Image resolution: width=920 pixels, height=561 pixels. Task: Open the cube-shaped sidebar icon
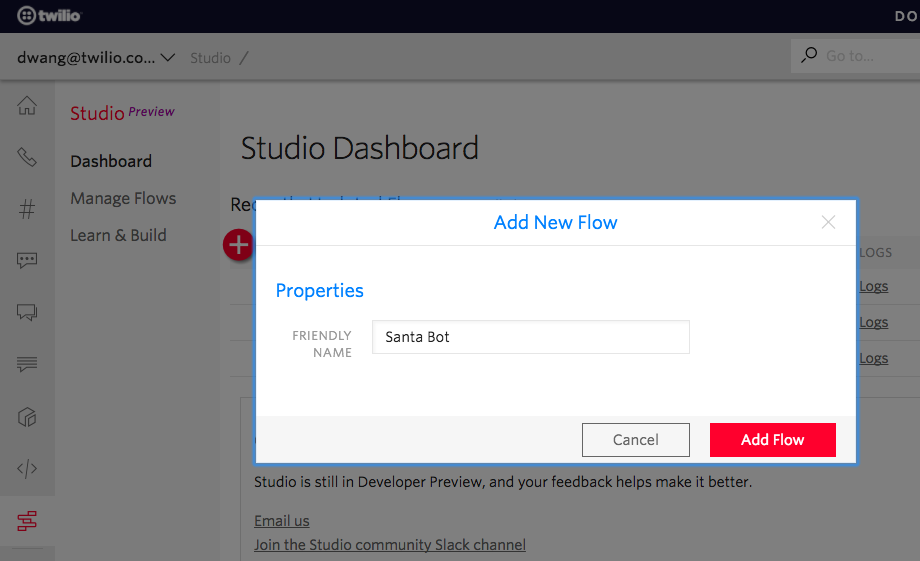(27, 417)
